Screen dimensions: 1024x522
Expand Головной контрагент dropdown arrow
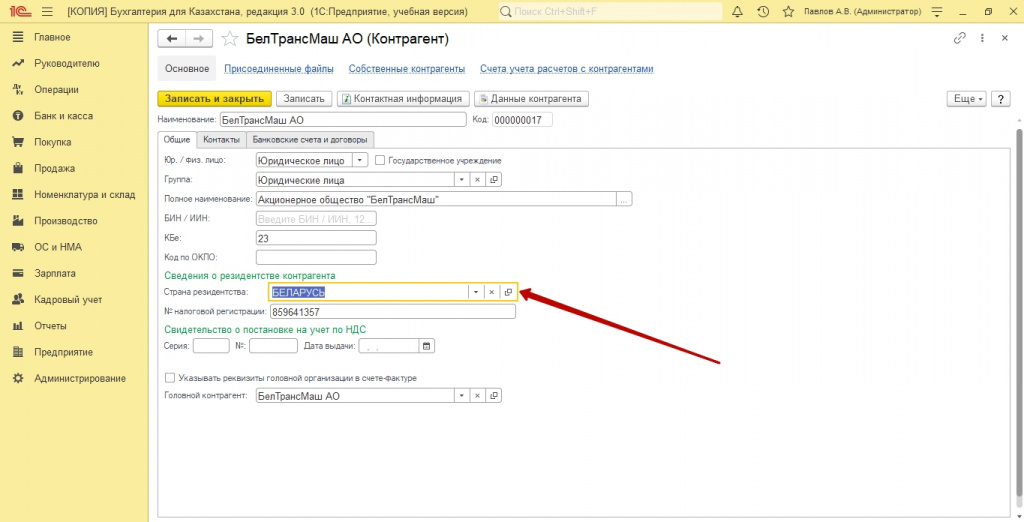pos(462,396)
